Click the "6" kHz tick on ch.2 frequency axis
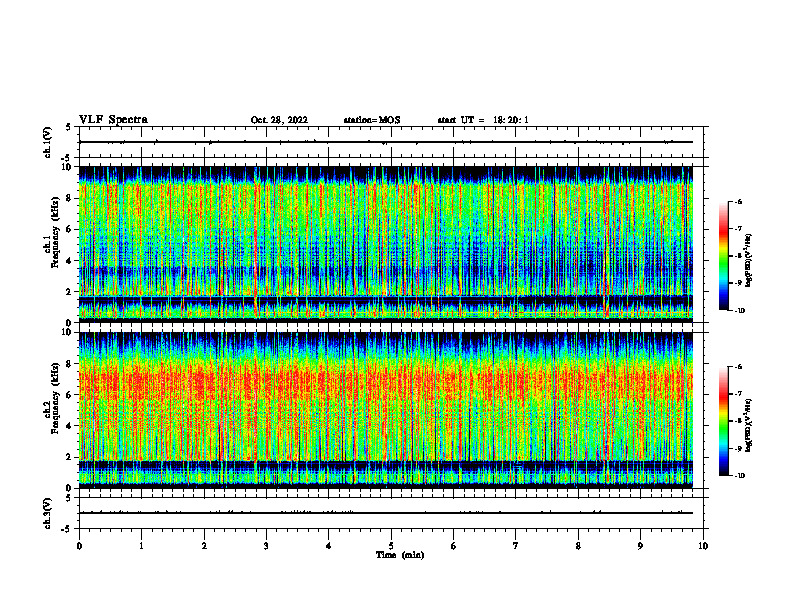 69,395
